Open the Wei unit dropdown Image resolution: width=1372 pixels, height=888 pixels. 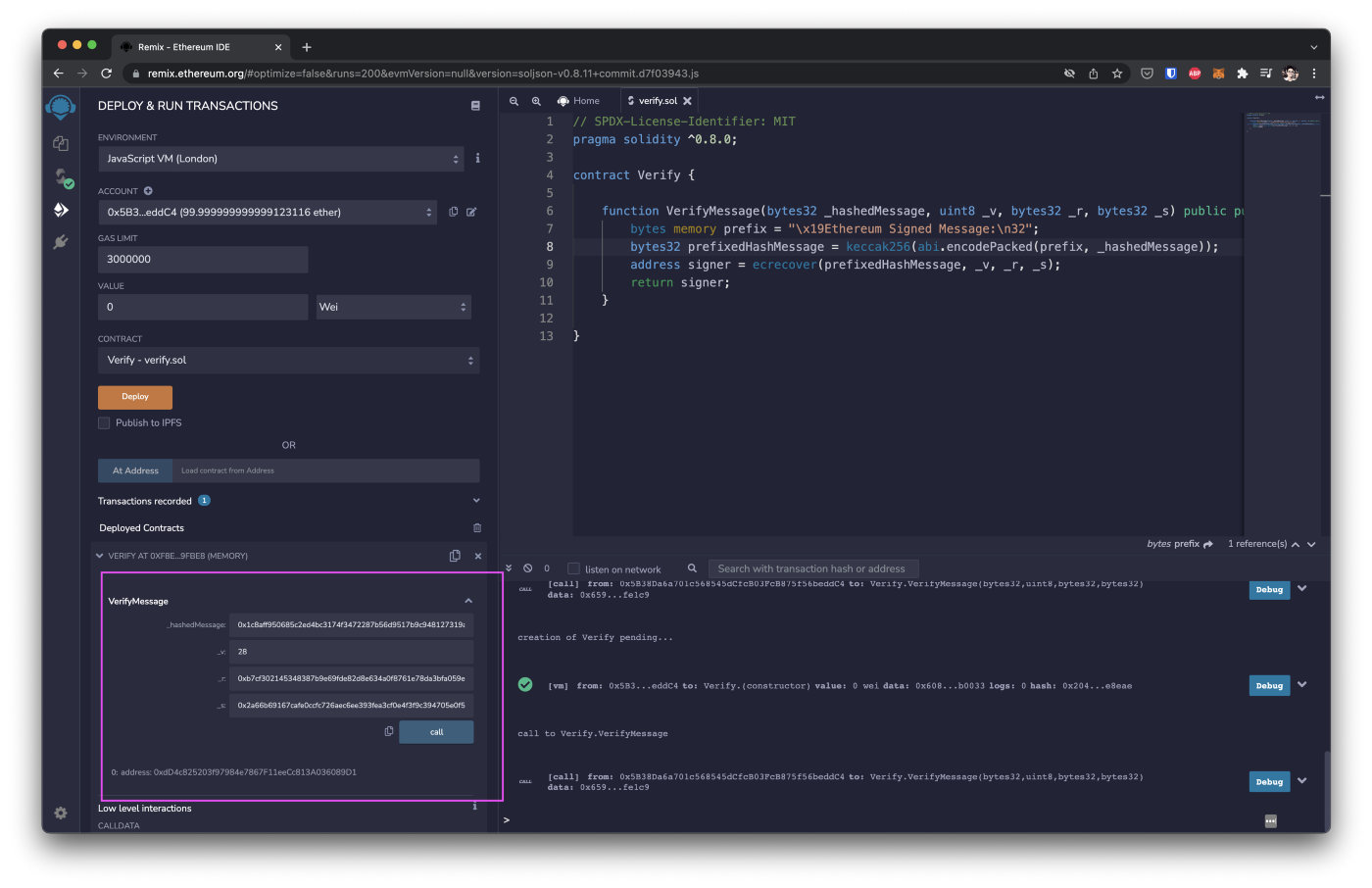[x=394, y=307]
